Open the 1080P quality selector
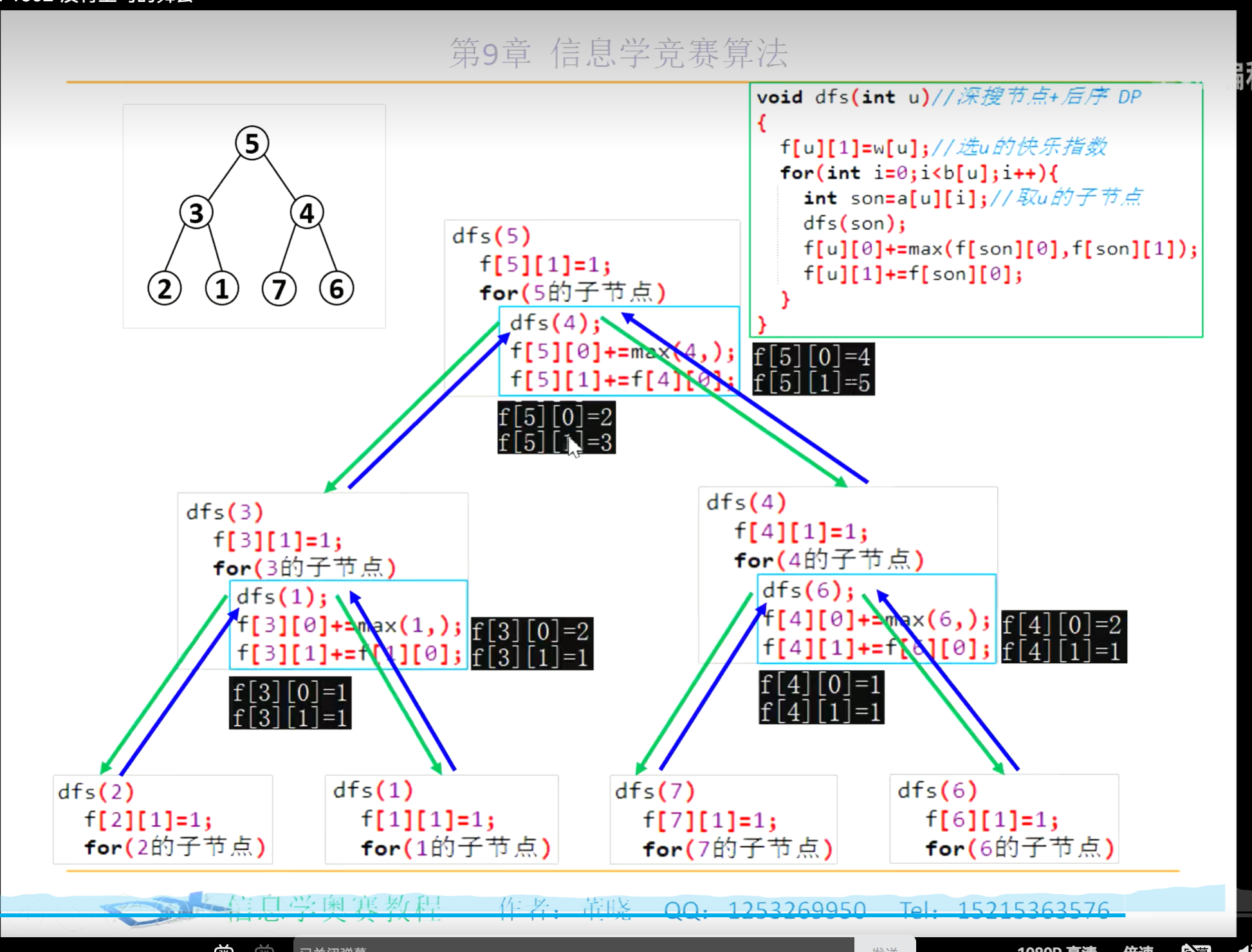 click(x=1056, y=949)
